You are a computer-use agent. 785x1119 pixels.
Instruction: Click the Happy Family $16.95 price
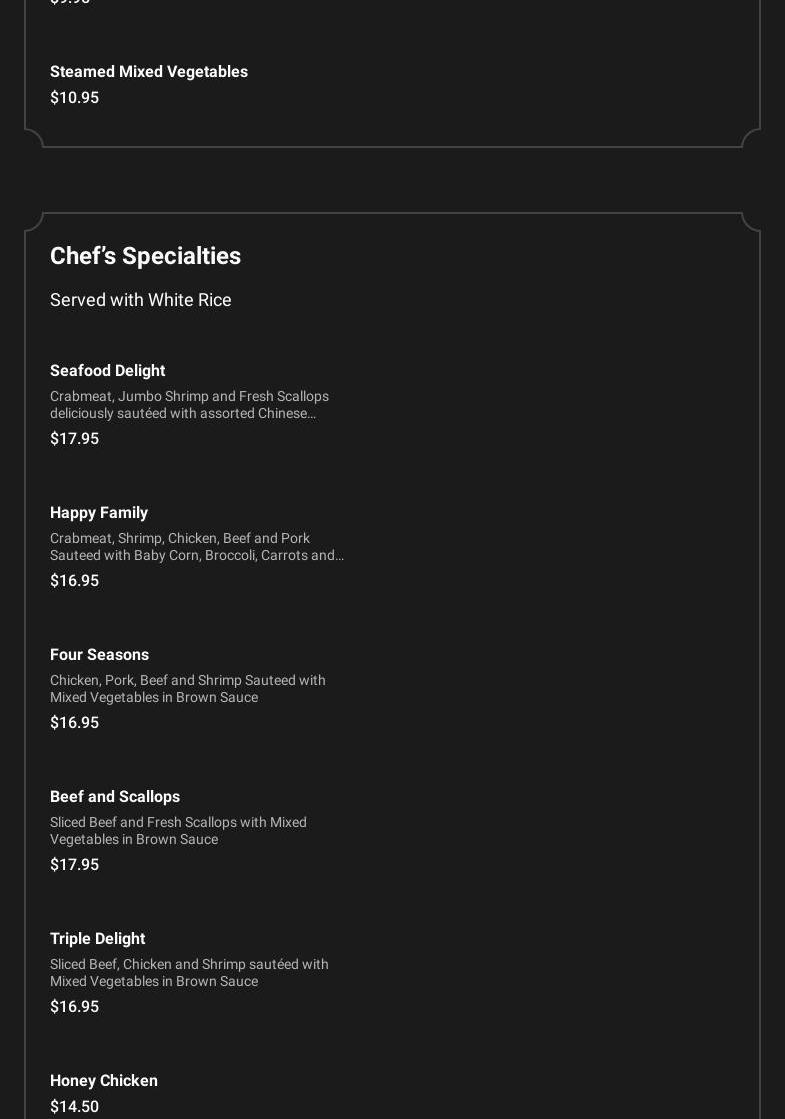pyautogui.click(x=74, y=581)
